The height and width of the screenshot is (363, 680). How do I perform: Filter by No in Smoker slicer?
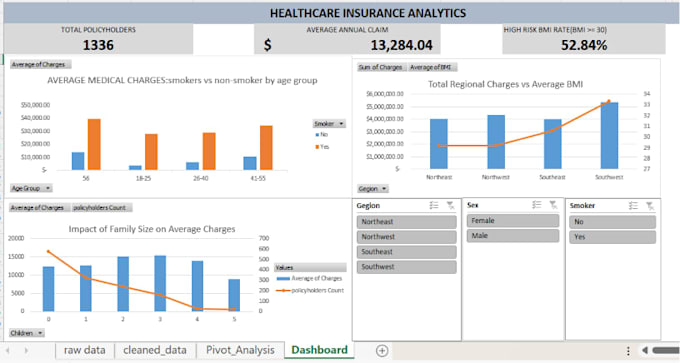pyautogui.click(x=612, y=222)
